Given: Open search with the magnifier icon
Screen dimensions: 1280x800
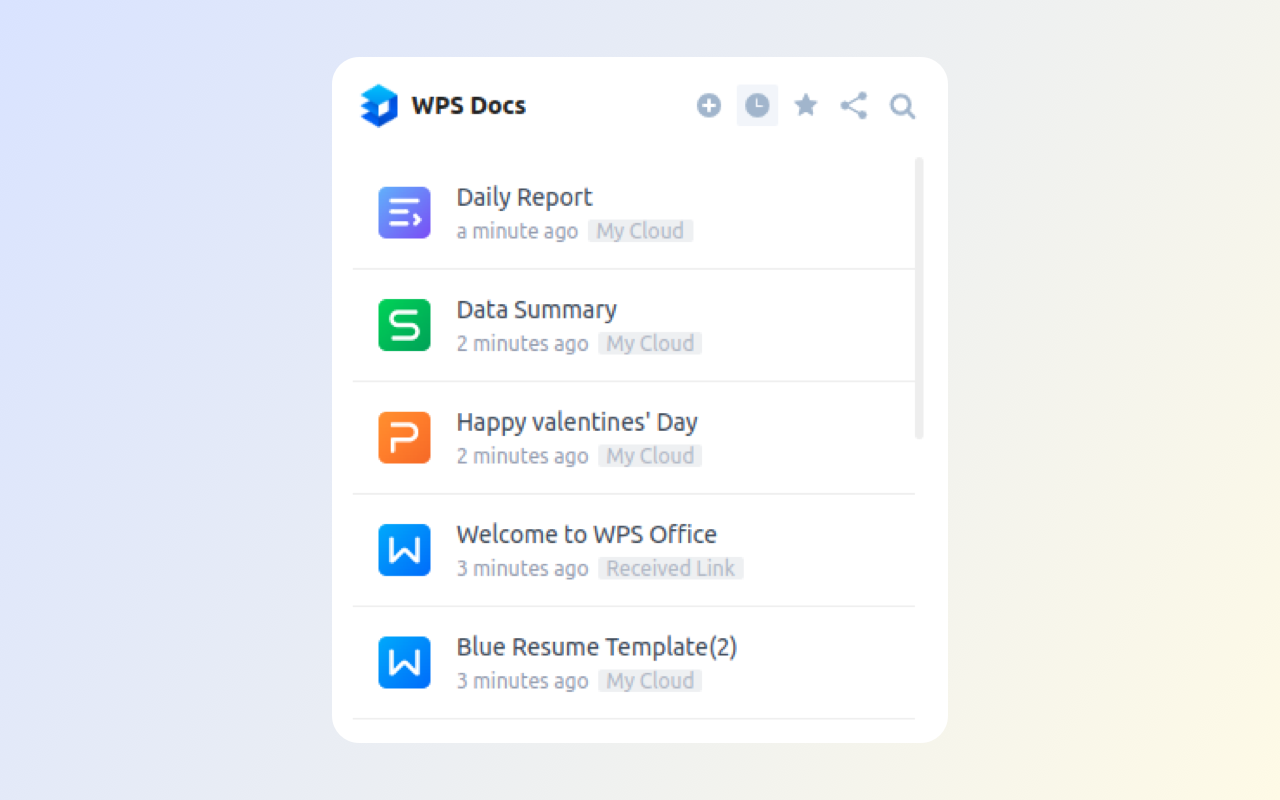Looking at the screenshot, I should (903, 107).
